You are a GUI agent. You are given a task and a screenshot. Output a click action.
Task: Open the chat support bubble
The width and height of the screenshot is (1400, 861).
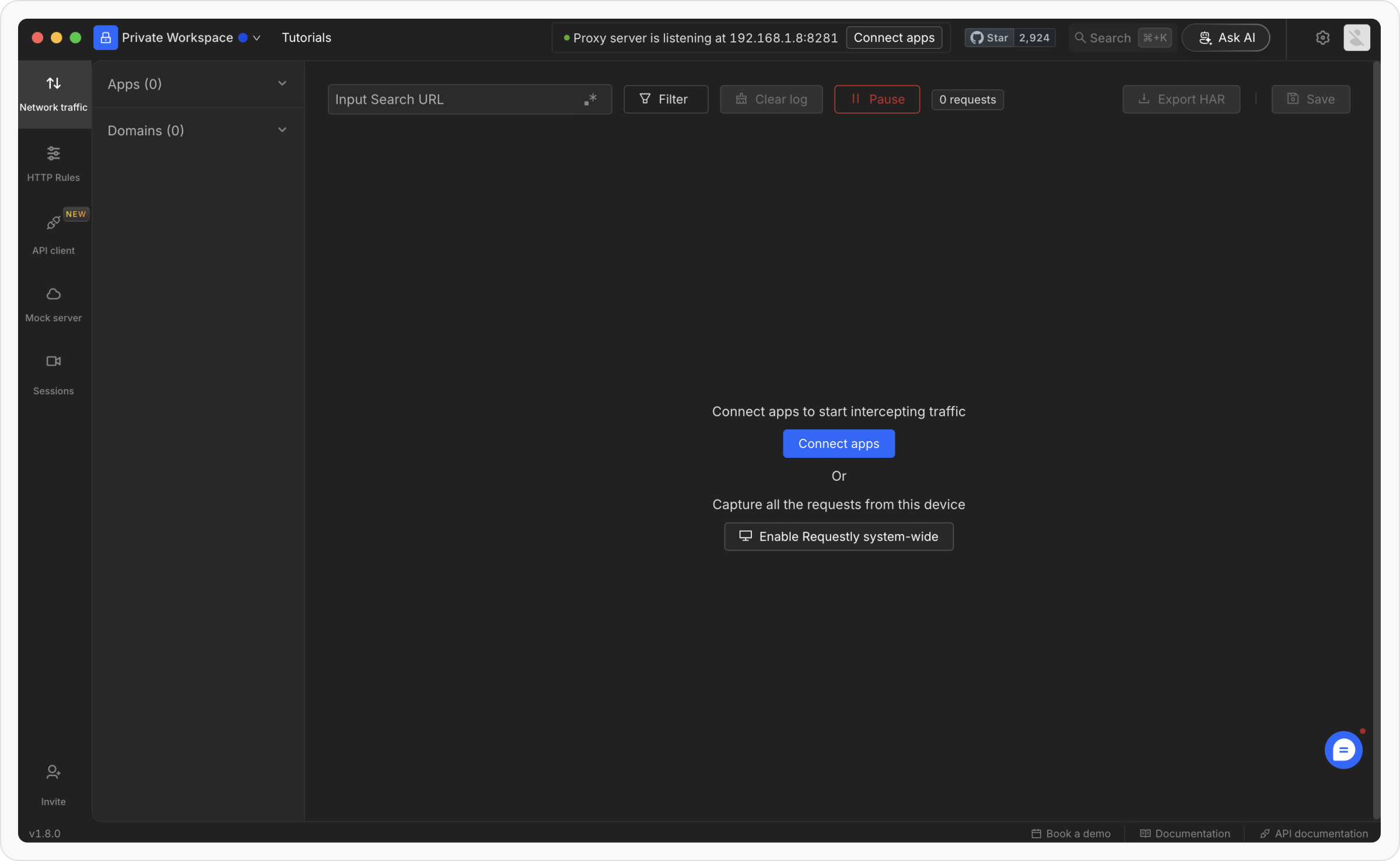coord(1343,750)
